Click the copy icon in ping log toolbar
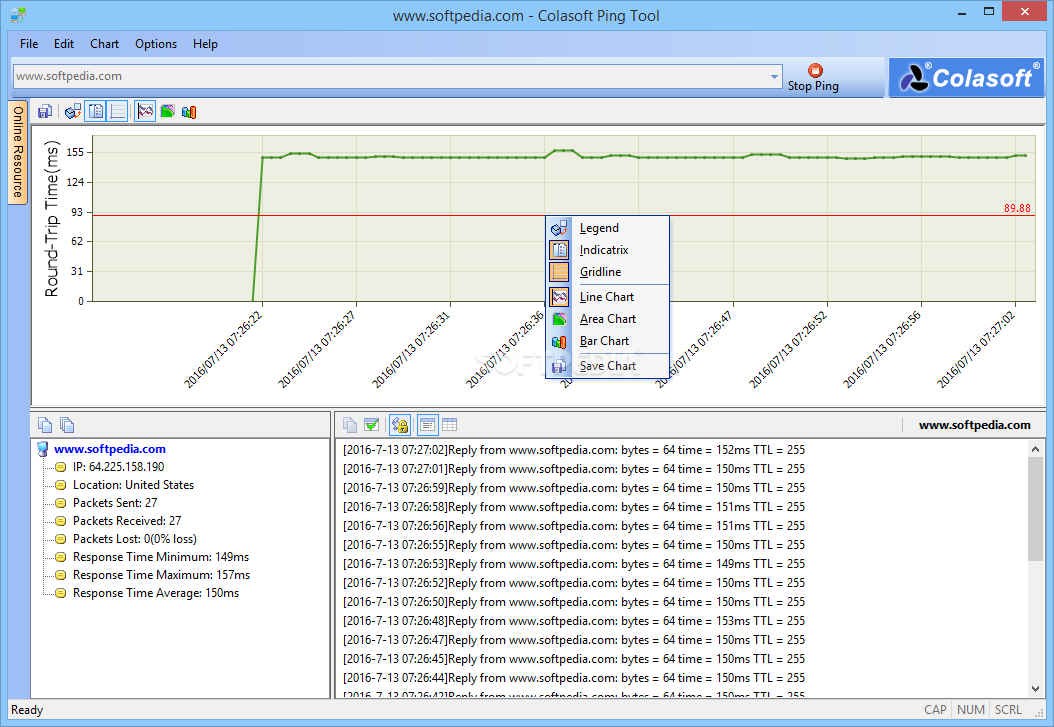 click(x=350, y=425)
